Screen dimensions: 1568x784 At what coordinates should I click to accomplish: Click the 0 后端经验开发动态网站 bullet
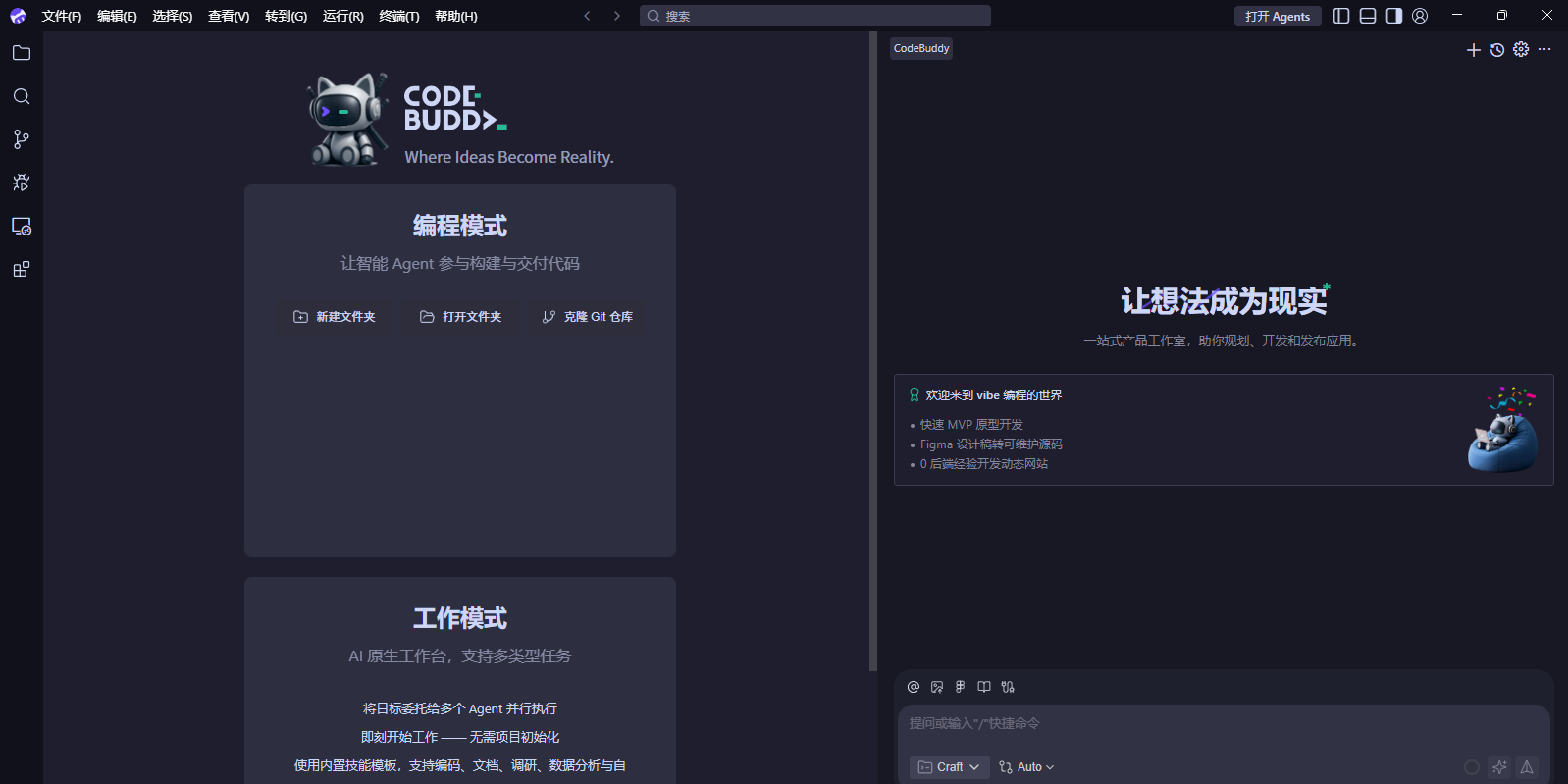pos(984,464)
